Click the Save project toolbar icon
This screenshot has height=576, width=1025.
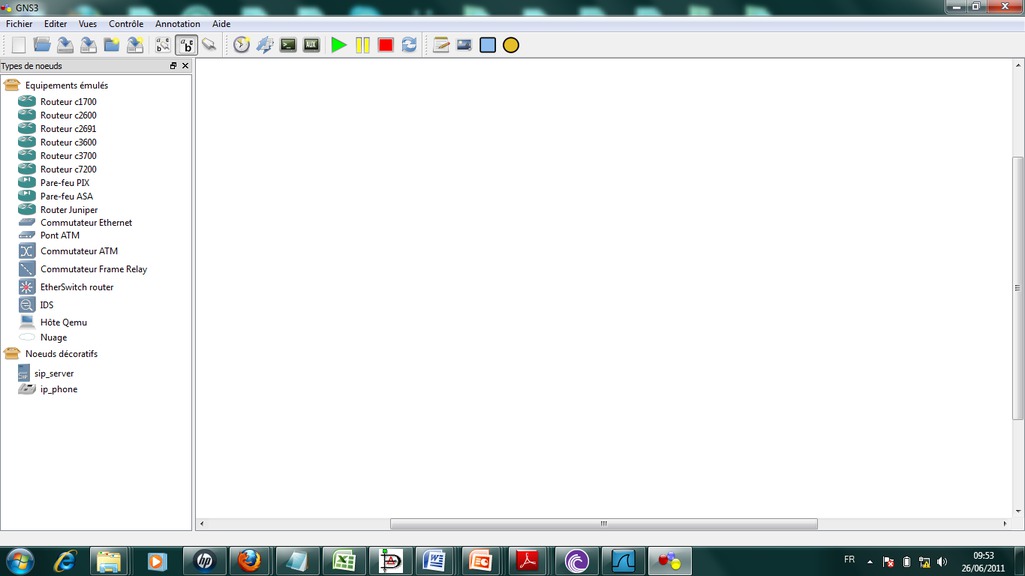[65, 45]
